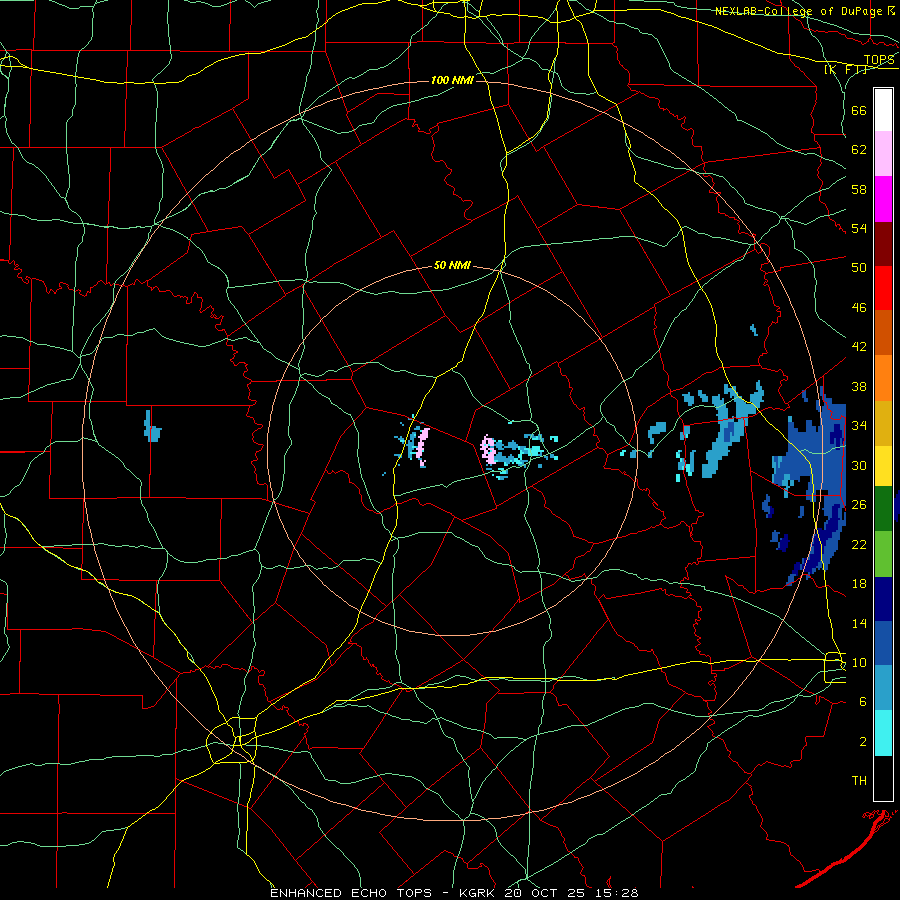Click the legend value "14"
The image size is (900, 900).
pyautogui.click(x=859, y=623)
